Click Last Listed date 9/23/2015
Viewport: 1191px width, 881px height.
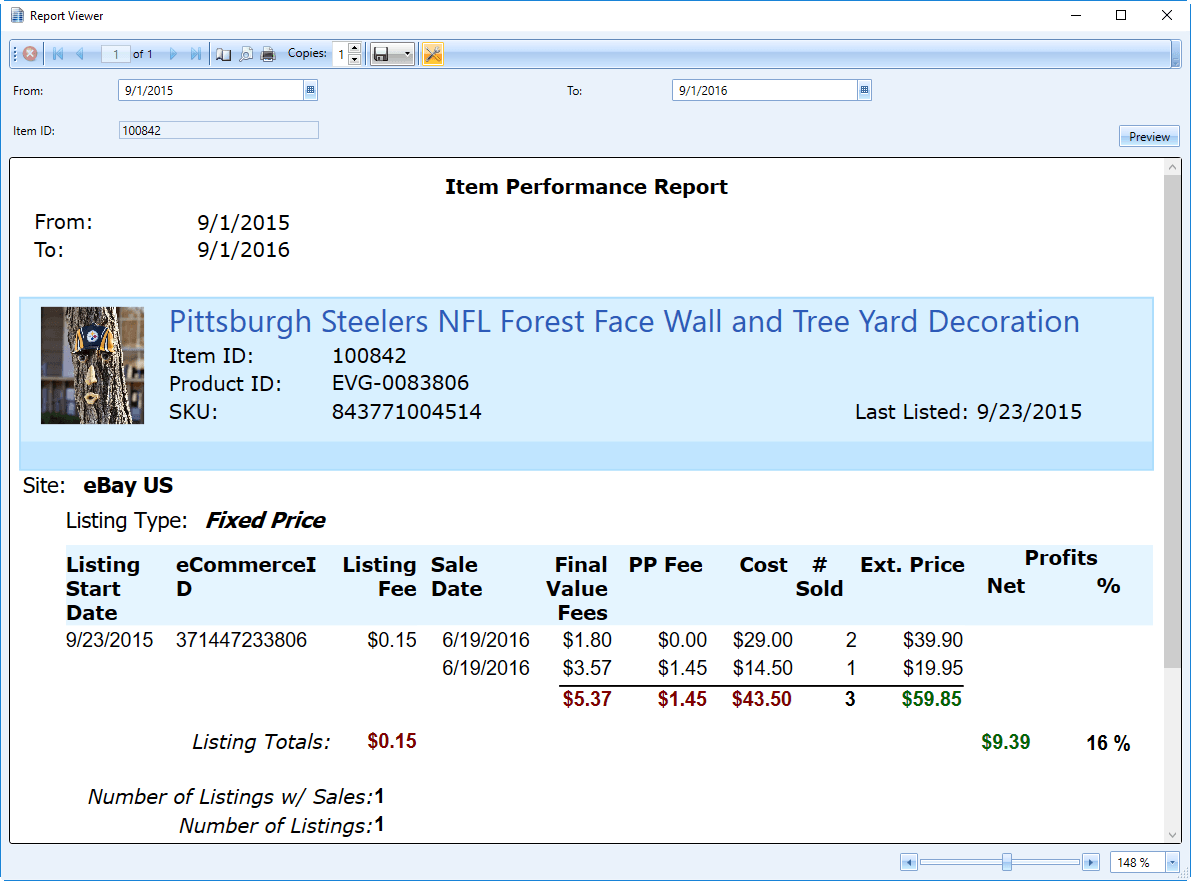(1029, 412)
